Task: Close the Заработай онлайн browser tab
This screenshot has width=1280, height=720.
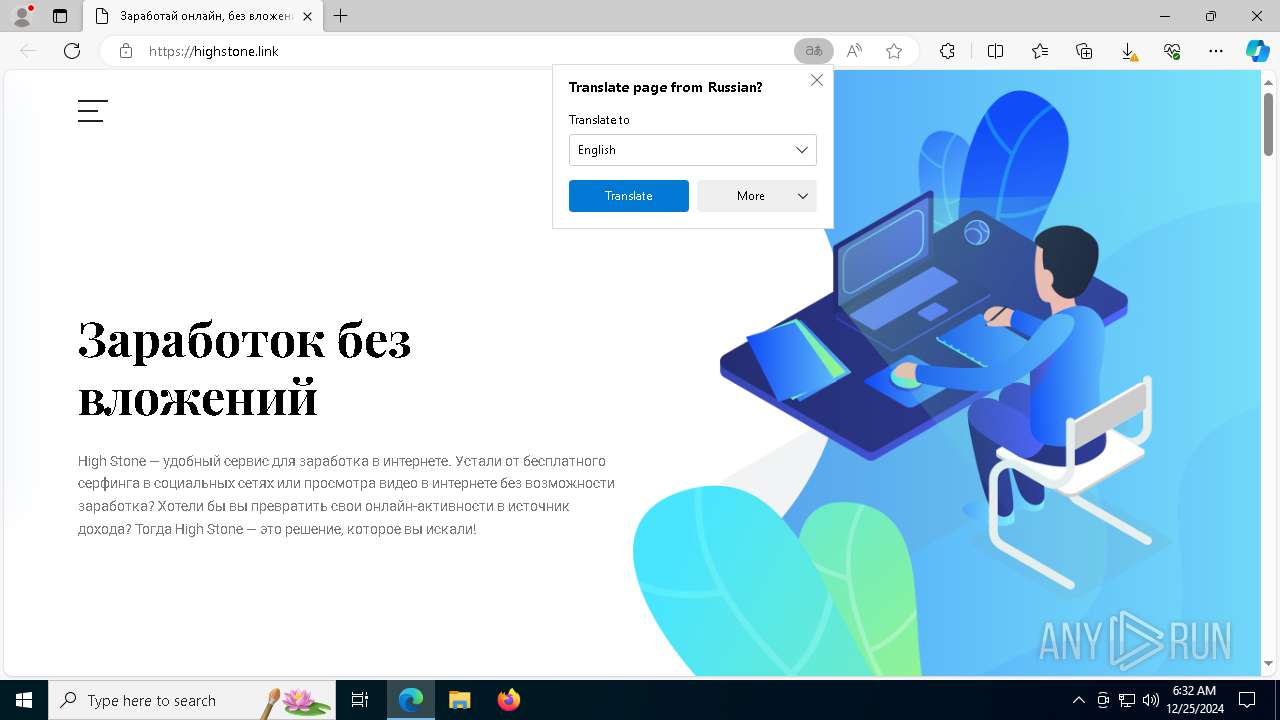Action: point(307,16)
